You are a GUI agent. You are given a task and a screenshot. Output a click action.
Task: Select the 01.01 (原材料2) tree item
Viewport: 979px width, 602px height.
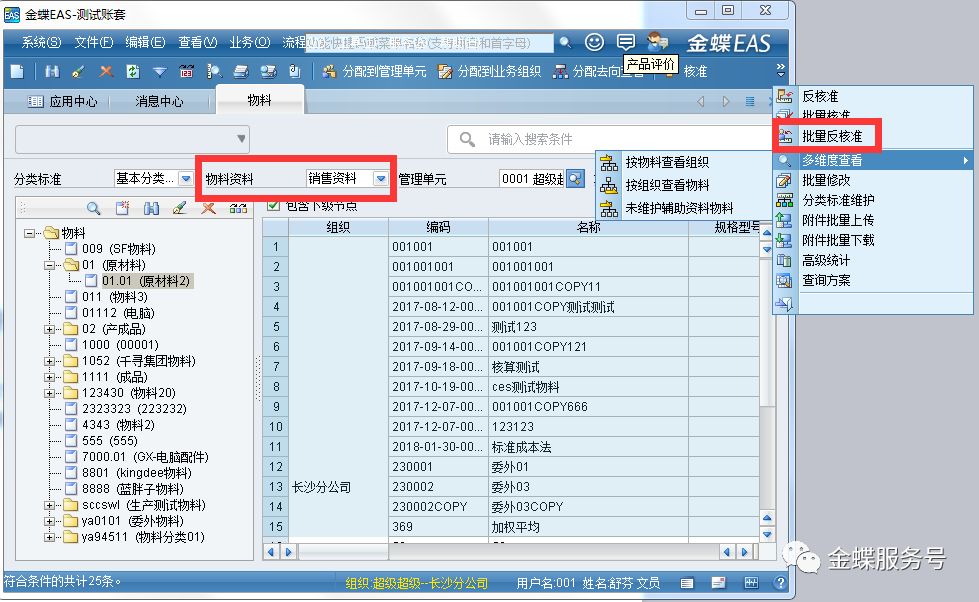[145, 281]
